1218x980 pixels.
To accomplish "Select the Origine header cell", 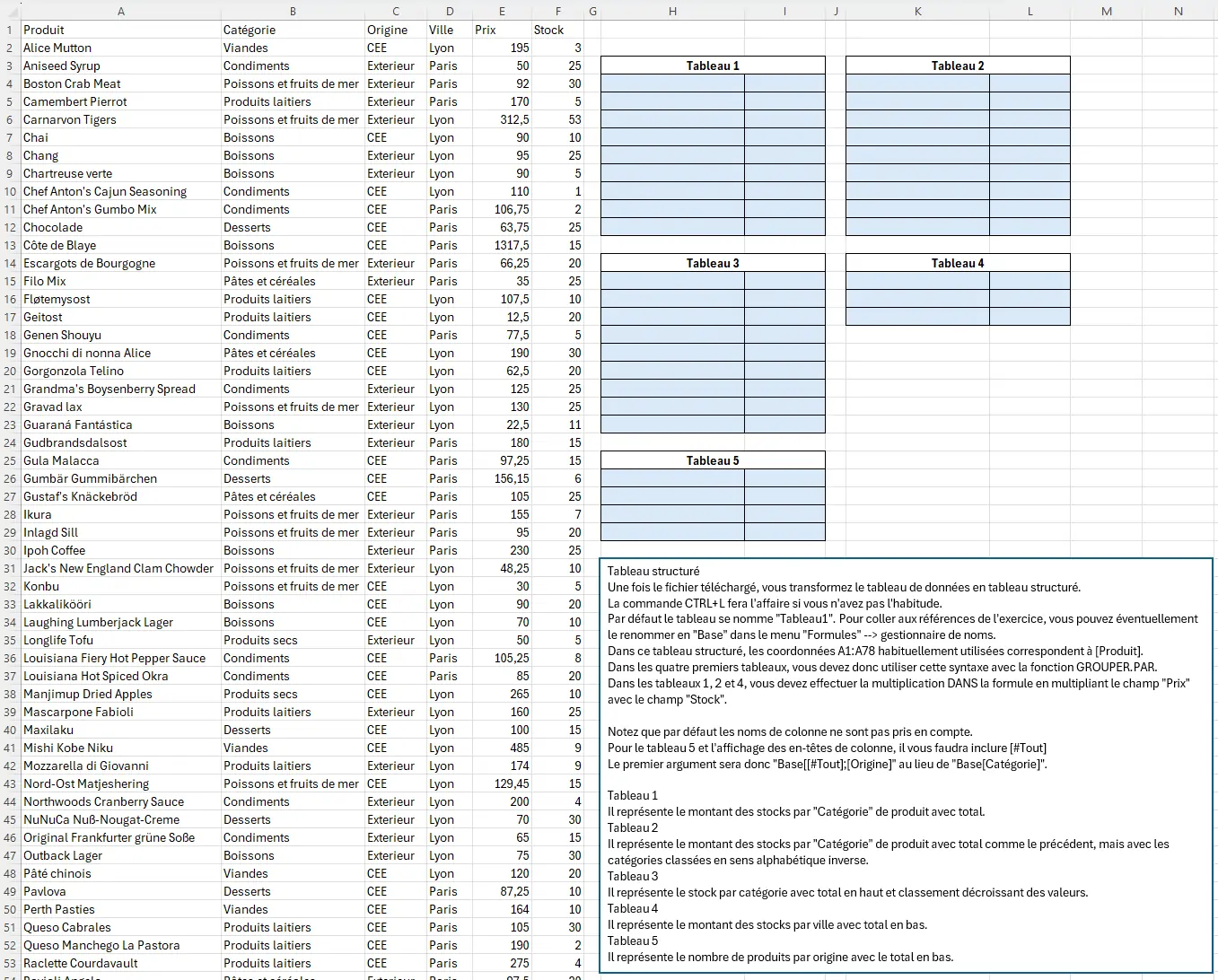I will 395,30.
